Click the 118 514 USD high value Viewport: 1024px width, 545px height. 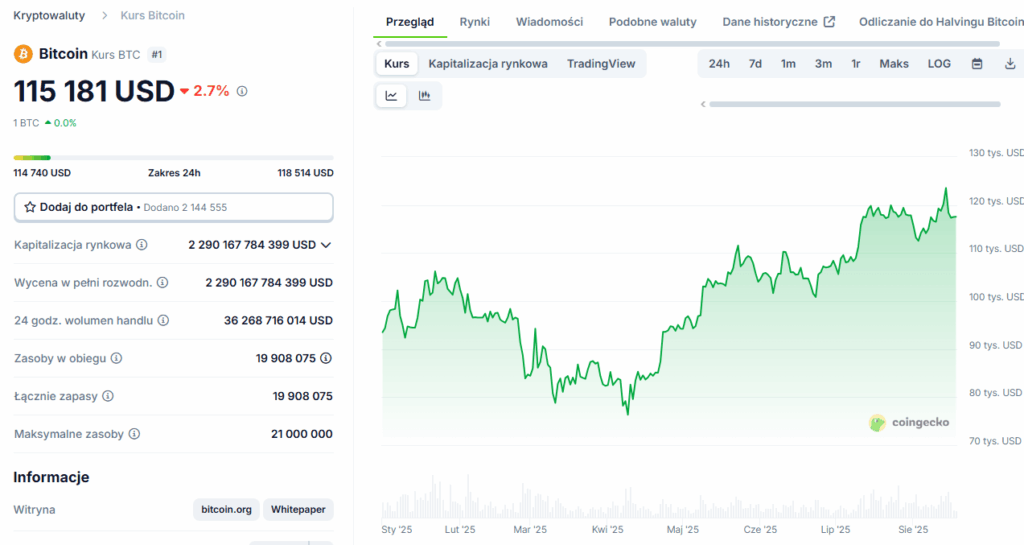(x=305, y=173)
